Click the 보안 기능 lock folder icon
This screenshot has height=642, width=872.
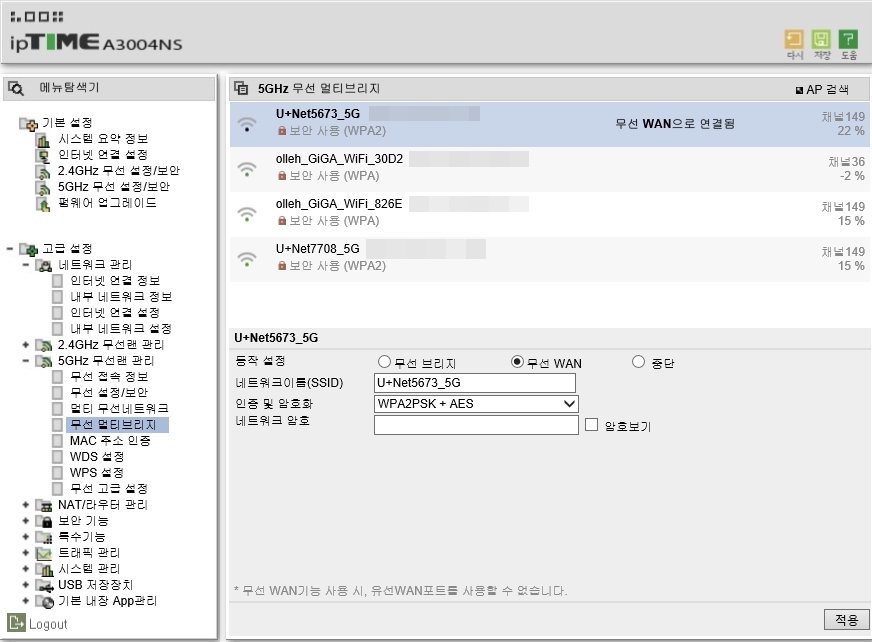(44, 521)
